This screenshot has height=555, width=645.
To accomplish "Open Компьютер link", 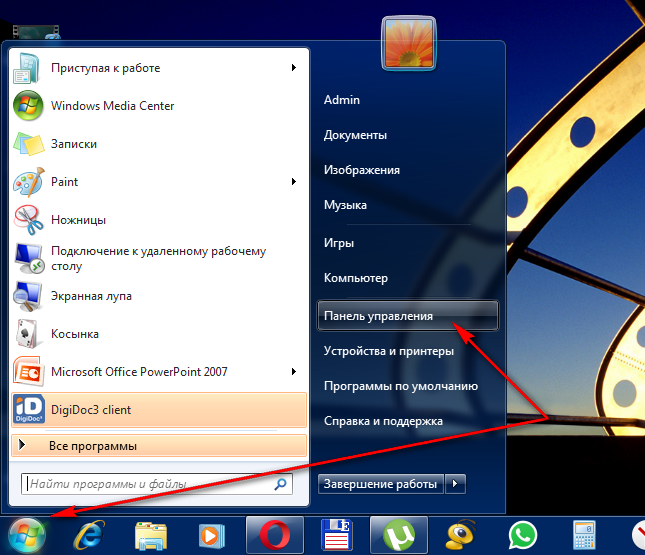I will click(356, 278).
